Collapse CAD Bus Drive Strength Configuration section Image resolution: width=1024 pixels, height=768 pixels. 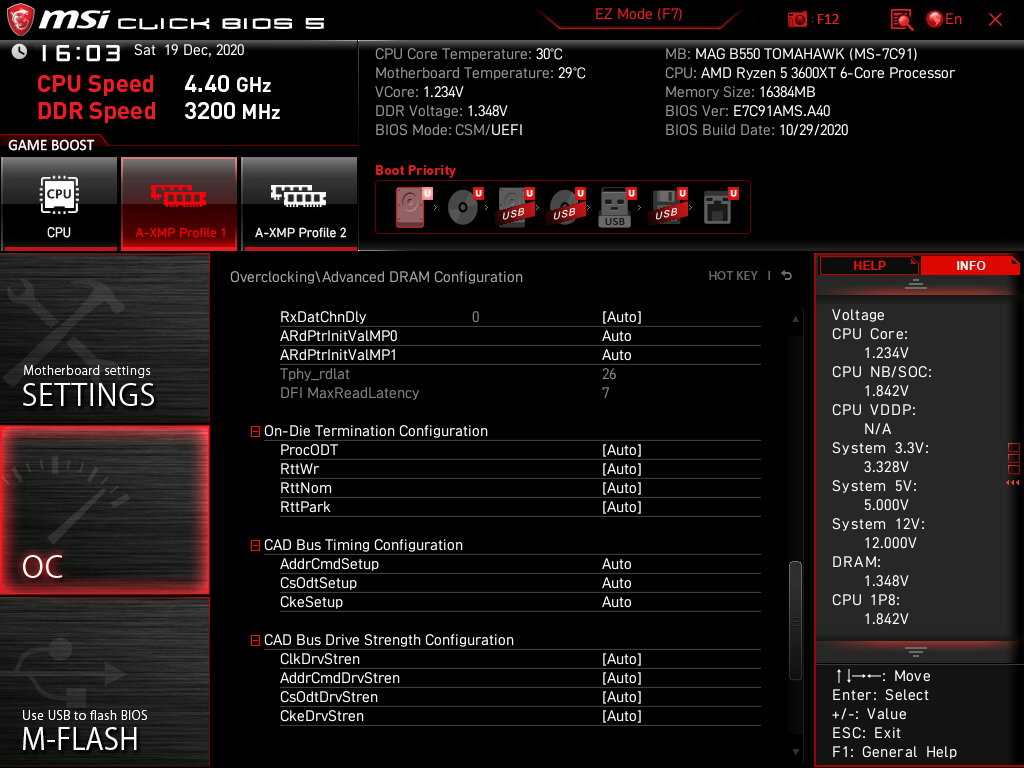255,641
